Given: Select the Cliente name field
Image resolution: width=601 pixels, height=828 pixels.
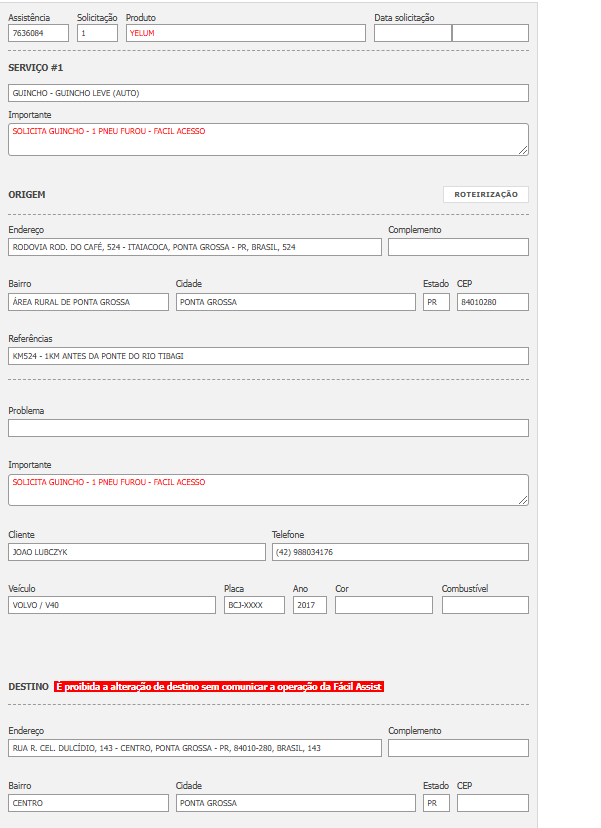Looking at the screenshot, I should point(137,552).
